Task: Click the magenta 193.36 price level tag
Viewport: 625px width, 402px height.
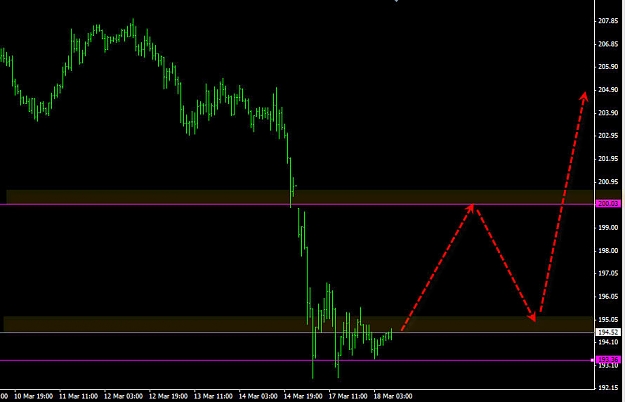Action: point(608,360)
